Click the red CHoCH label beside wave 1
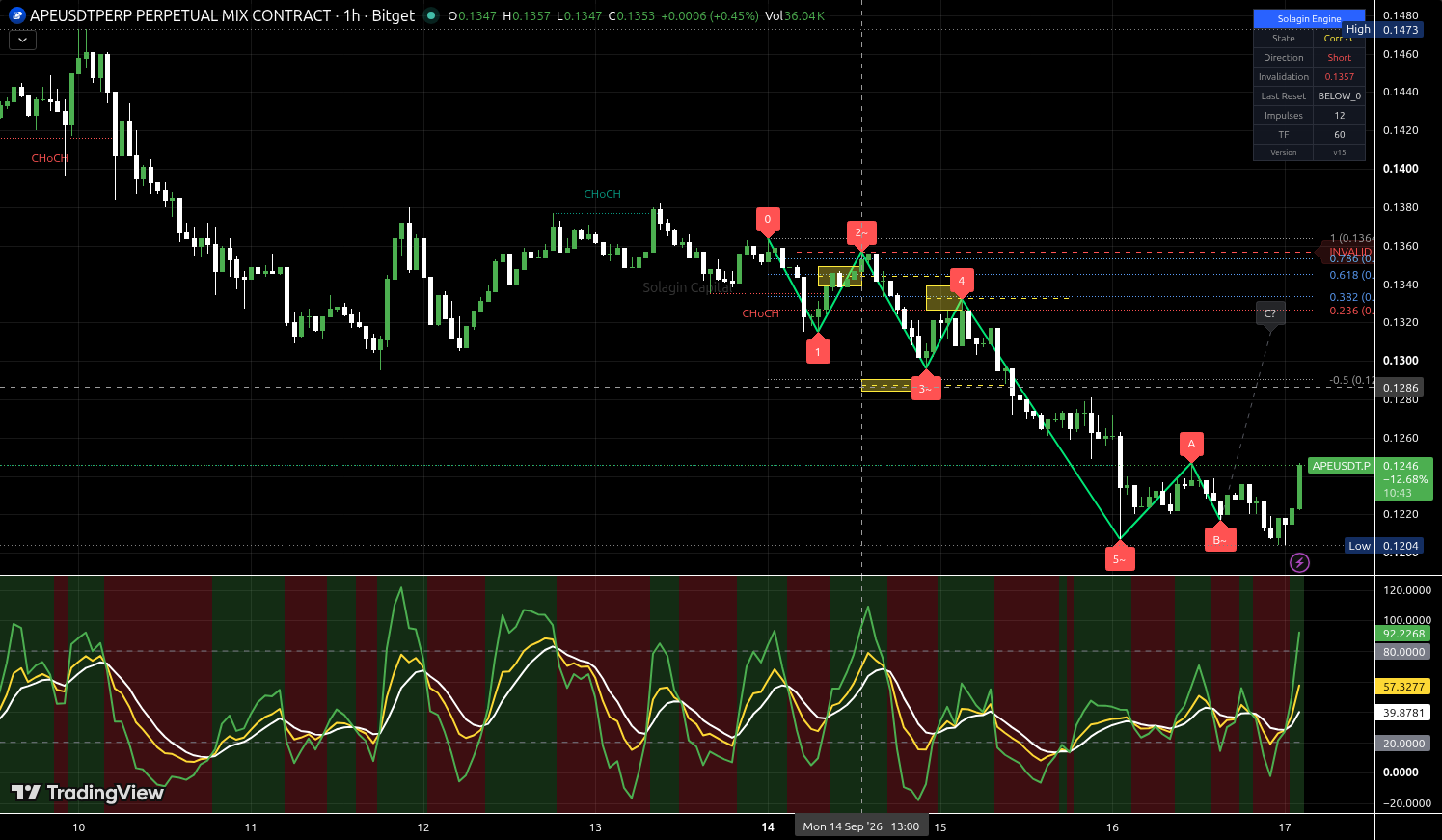Image resolution: width=1442 pixels, height=840 pixels. click(761, 313)
